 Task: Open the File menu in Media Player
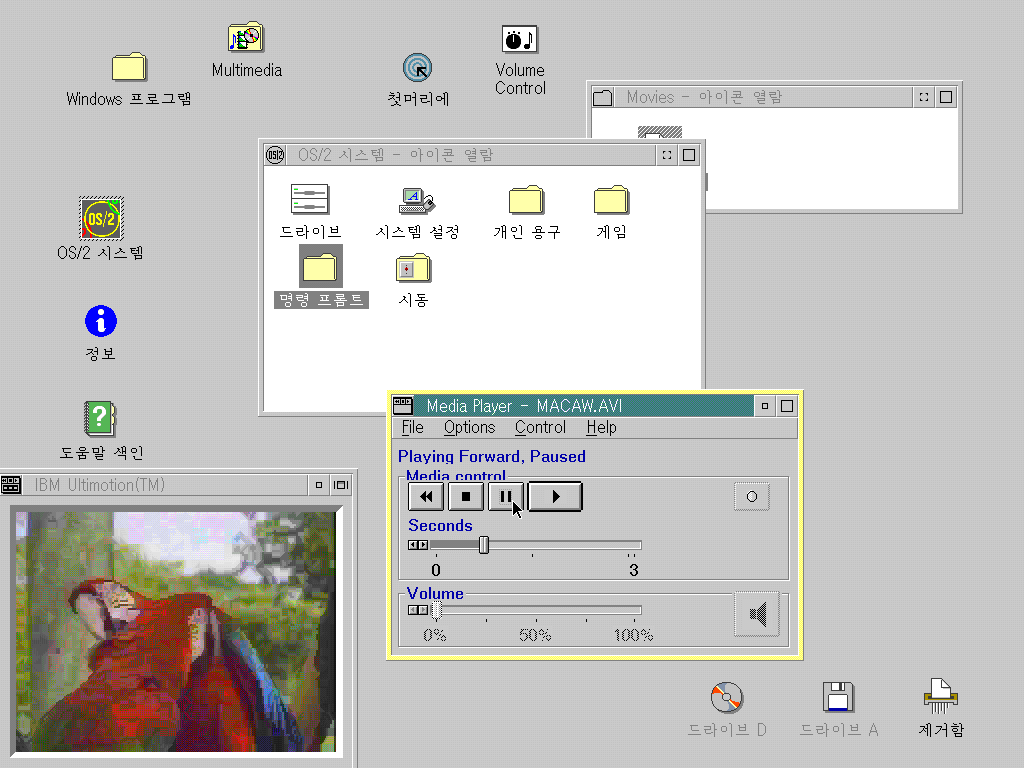point(413,427)
